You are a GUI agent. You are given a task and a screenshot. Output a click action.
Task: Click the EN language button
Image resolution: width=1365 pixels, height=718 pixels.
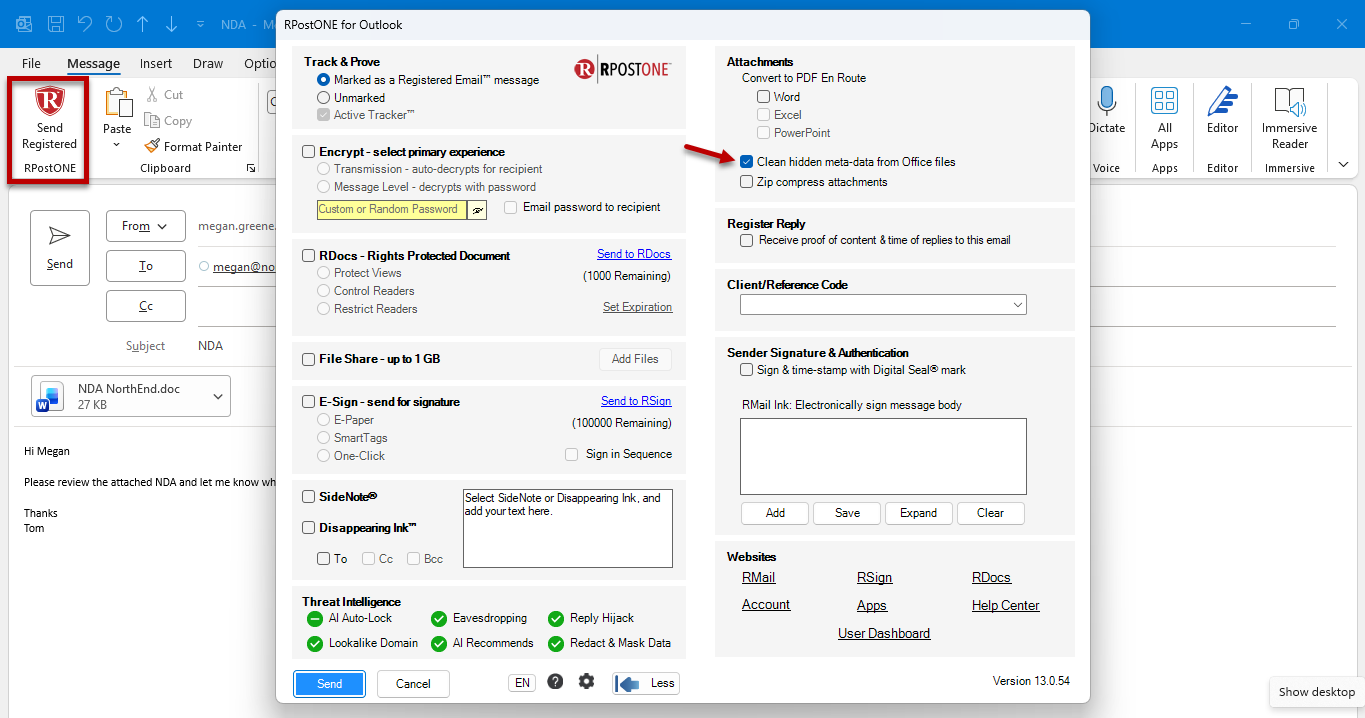tap(521, 683)
